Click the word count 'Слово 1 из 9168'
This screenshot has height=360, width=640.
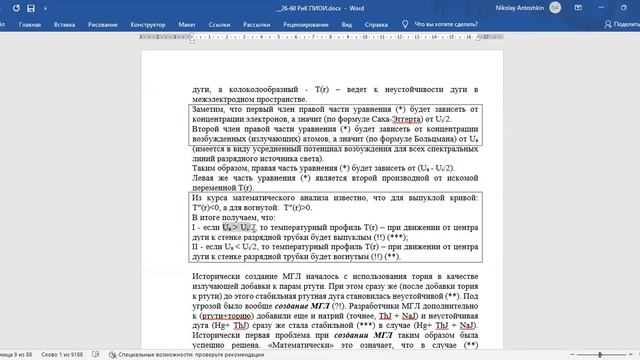coord(62,355)
